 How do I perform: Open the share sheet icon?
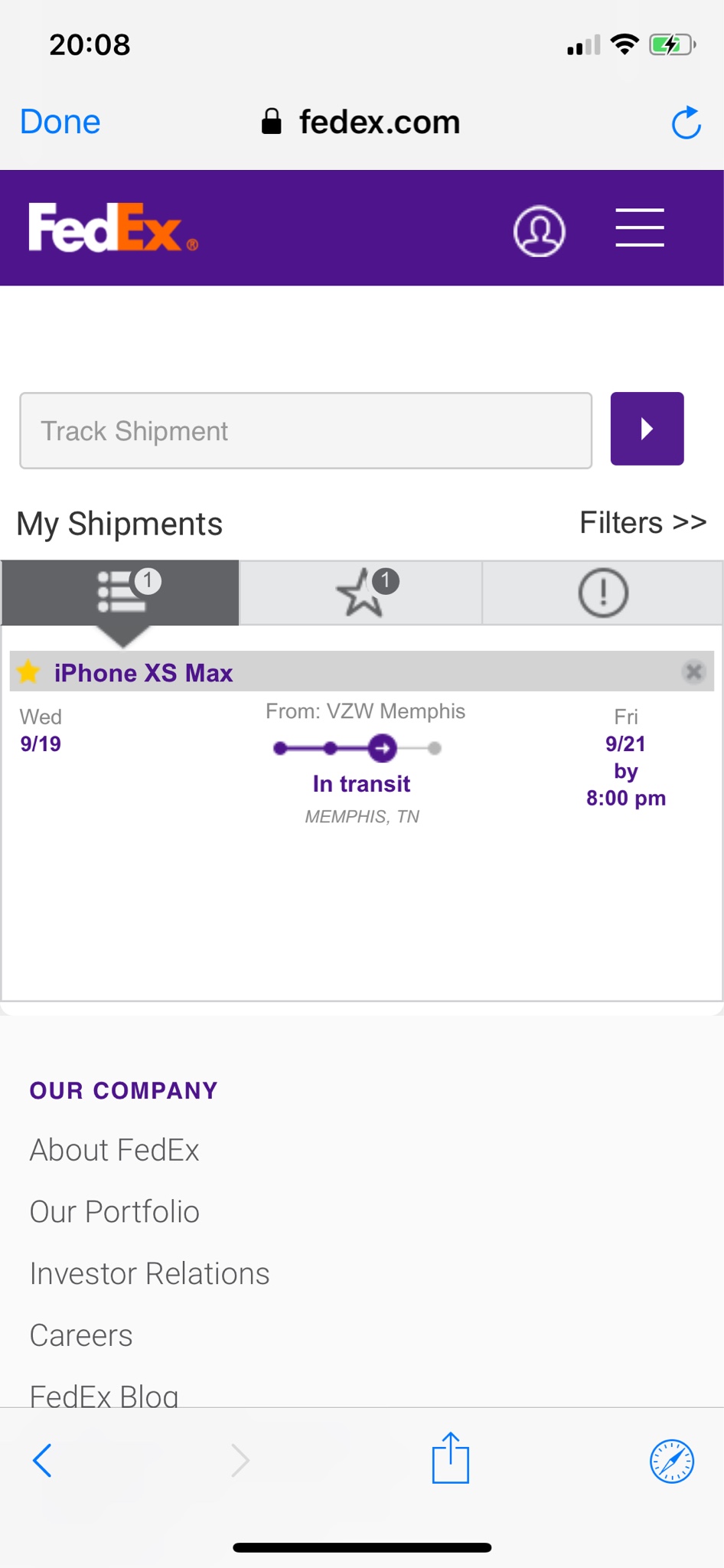point(450,1457)
